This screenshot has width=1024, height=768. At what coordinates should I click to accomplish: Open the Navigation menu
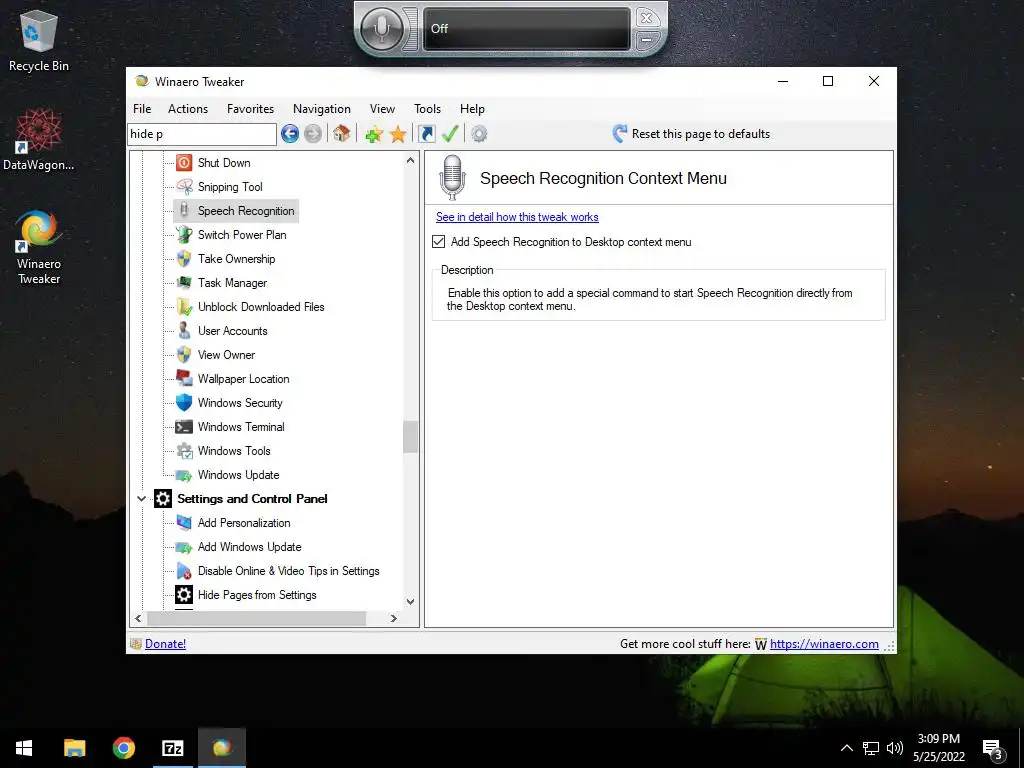point(322,109)
